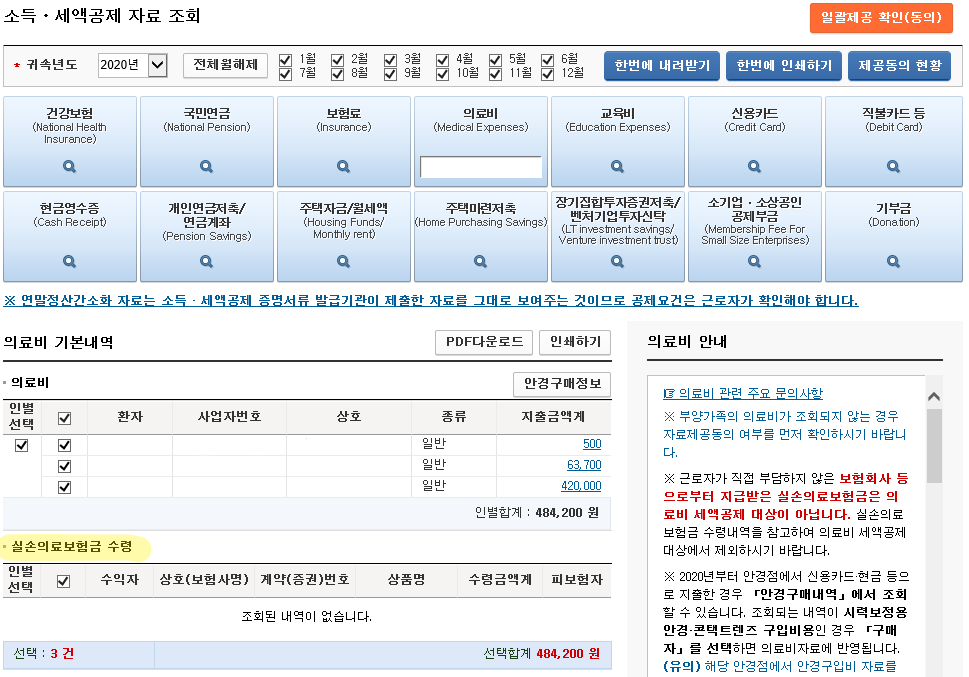This screenshot has height=677, width=969.
Task: Click magnifier icon under 교육비 tile
Action: pos(617,166)
